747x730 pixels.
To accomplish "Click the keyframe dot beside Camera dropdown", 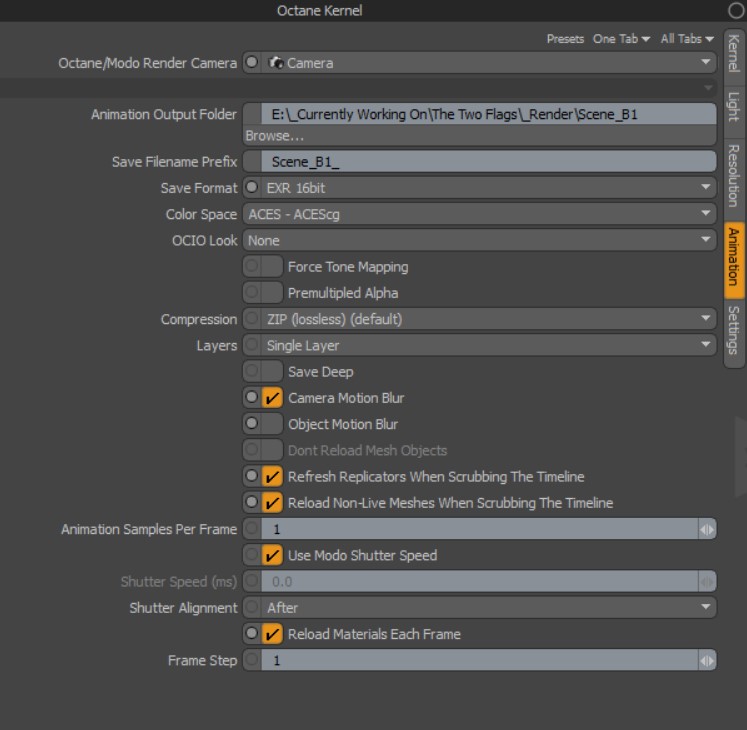I will coord(251,63).
